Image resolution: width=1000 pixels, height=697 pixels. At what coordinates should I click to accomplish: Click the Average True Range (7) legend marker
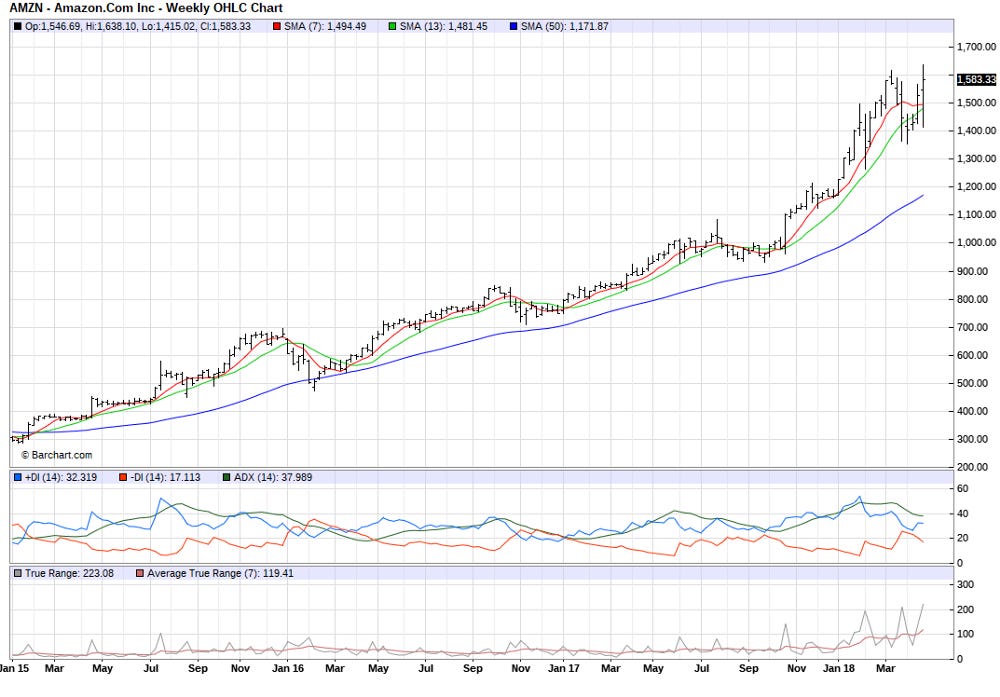click(138, 573)
